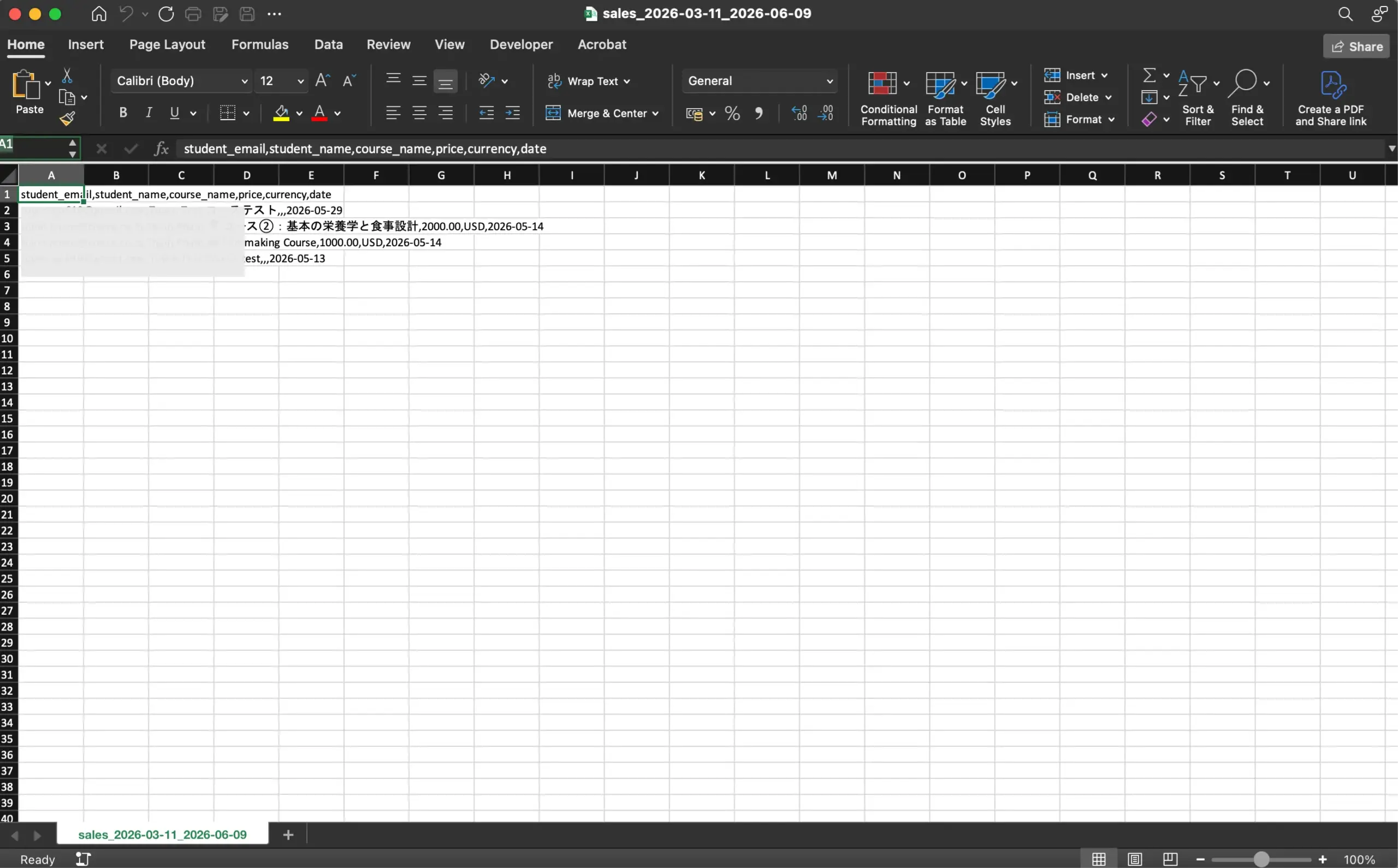
Task: Select column D header
Action: (x=246, y=175)
